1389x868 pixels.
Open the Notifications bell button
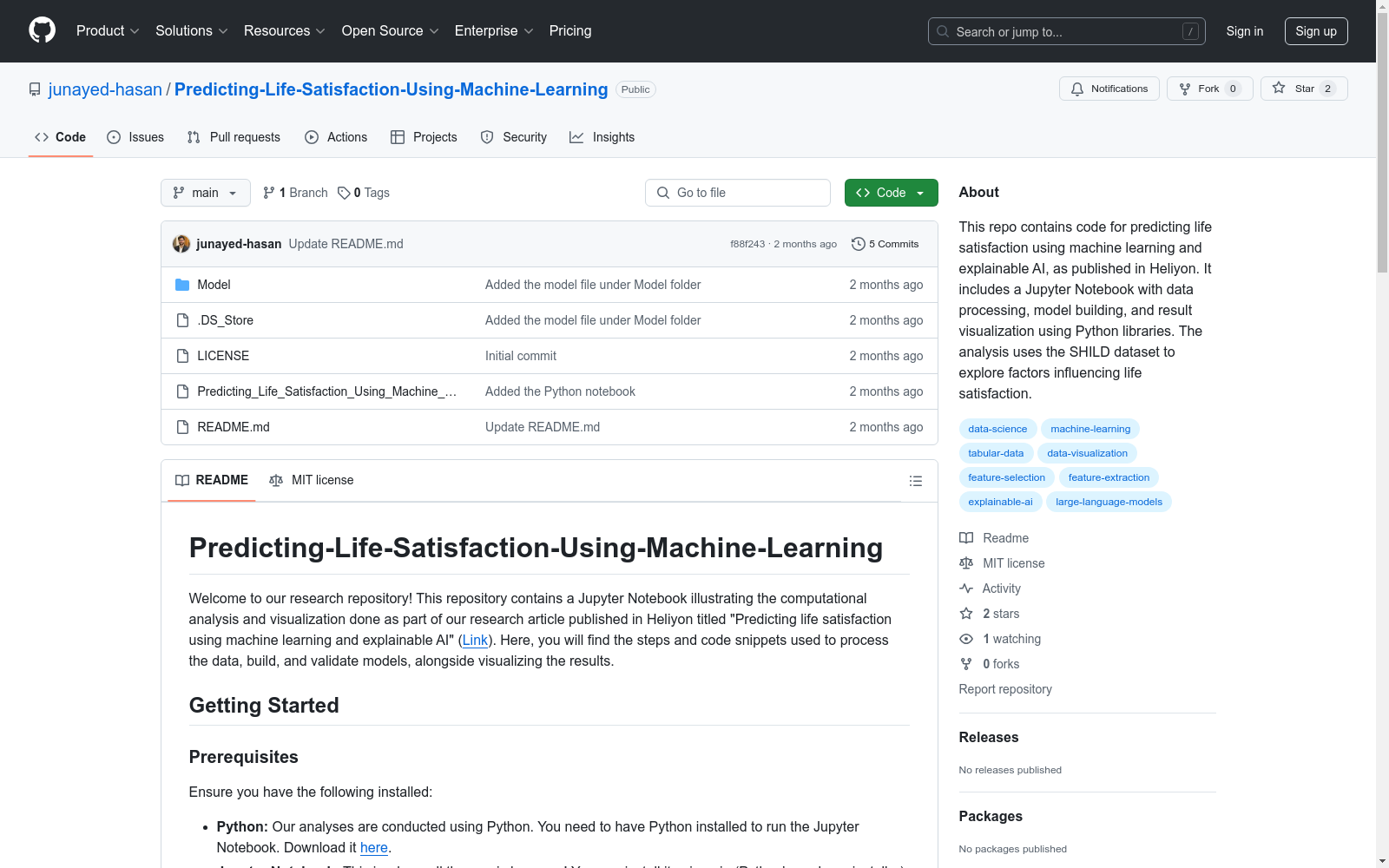pyautogui.click(x=1109, y=89)
